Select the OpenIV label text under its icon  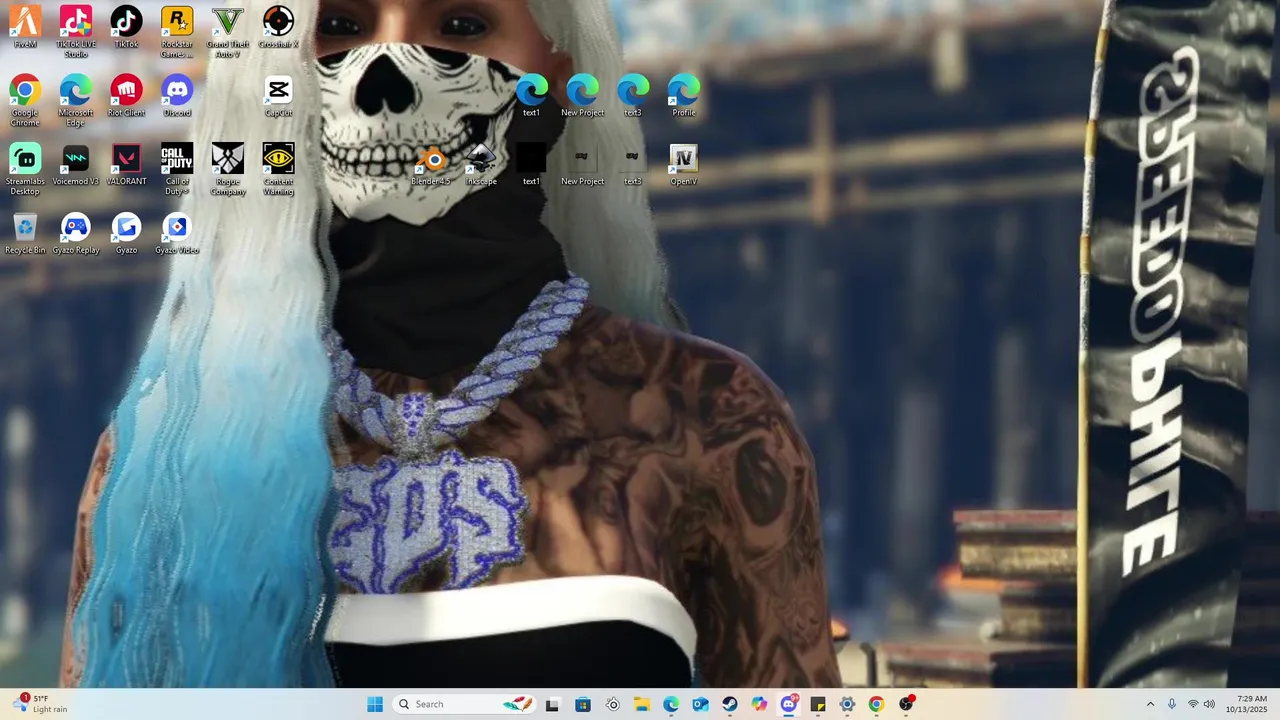(683, 181)
